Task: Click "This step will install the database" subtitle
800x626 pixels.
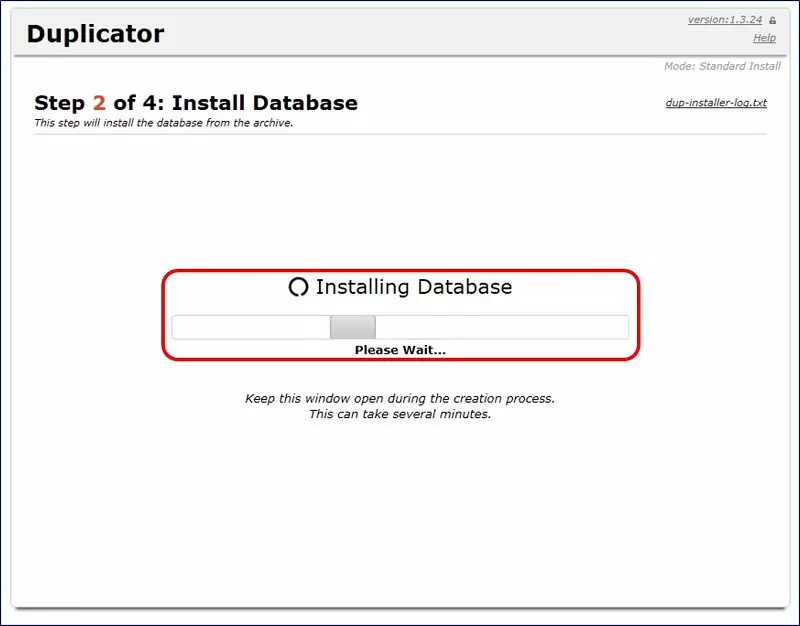Action: [x=164, y=123]
